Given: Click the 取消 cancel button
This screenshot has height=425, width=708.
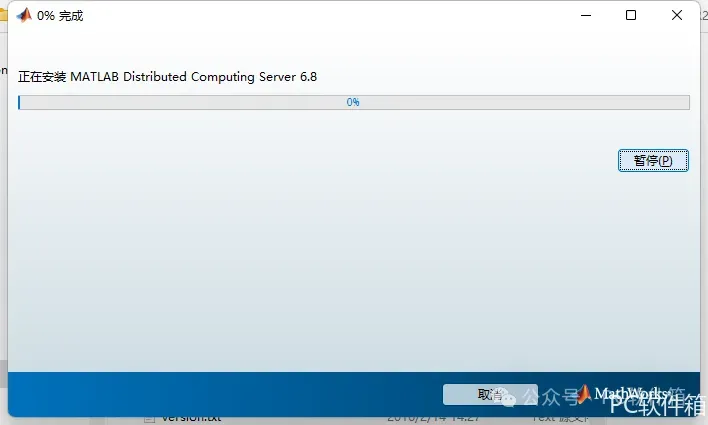Looking at the screenshot, I should [490, 395].
